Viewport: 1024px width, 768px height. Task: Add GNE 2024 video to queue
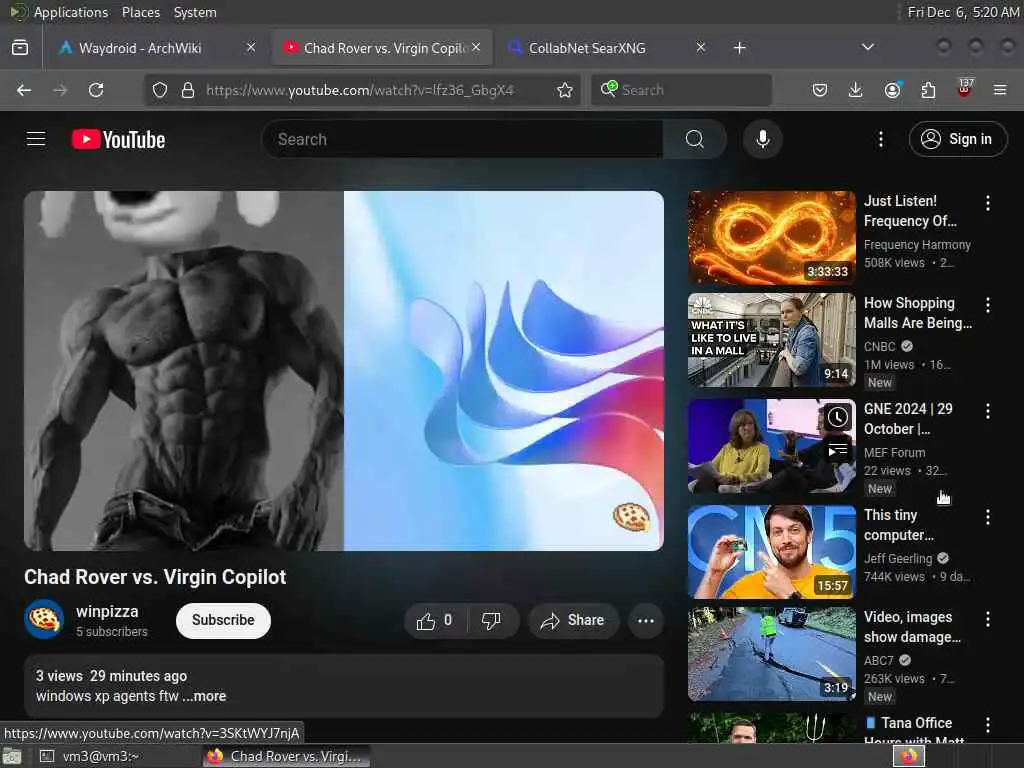pos(838,450)
